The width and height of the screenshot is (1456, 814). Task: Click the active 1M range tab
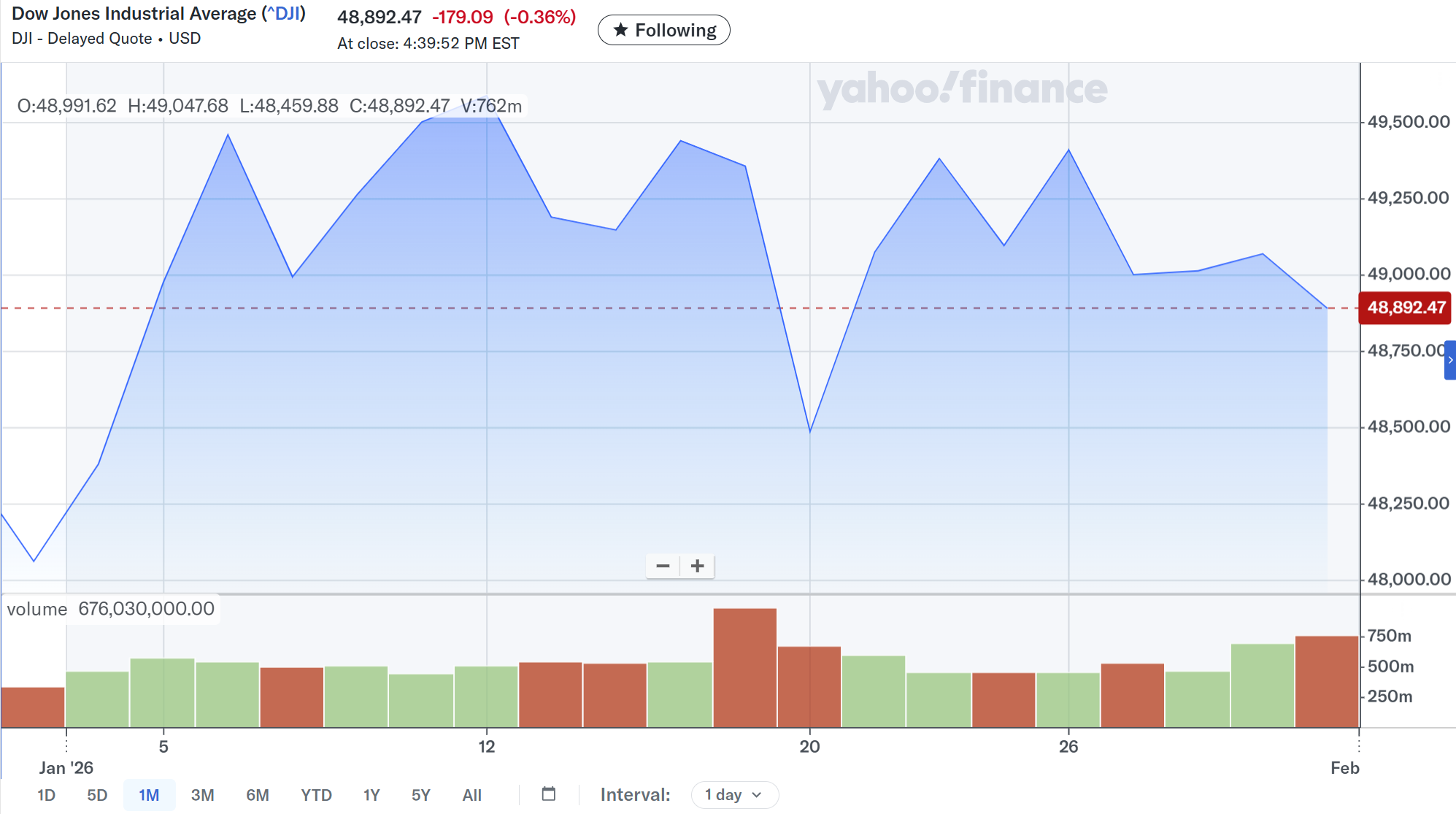(x=149, y=795)
